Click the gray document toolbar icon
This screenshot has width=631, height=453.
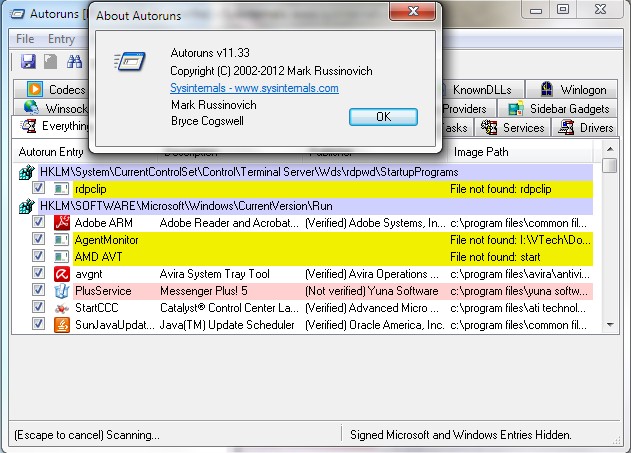[51, 62]
